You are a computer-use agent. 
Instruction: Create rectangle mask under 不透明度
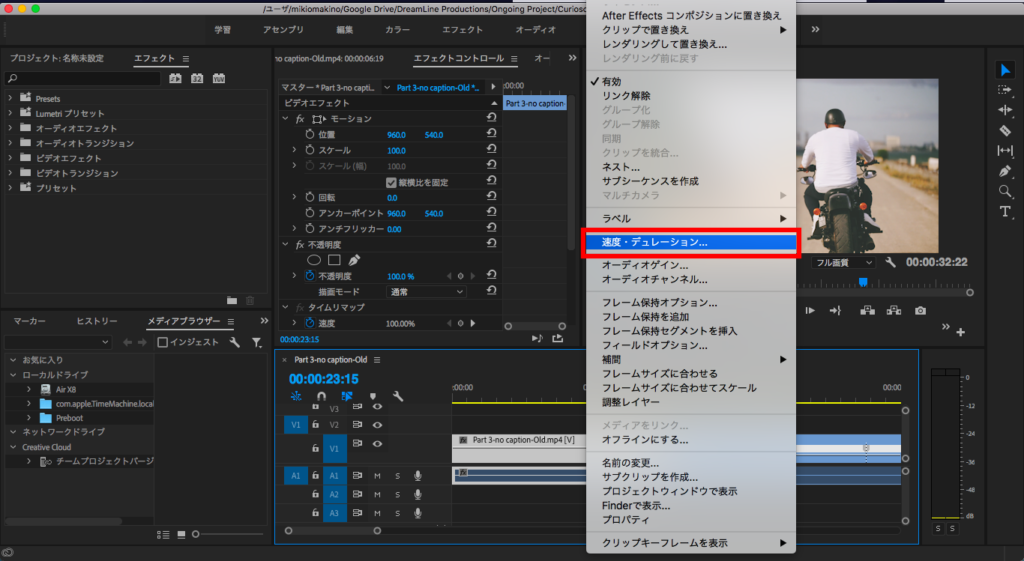334,260
